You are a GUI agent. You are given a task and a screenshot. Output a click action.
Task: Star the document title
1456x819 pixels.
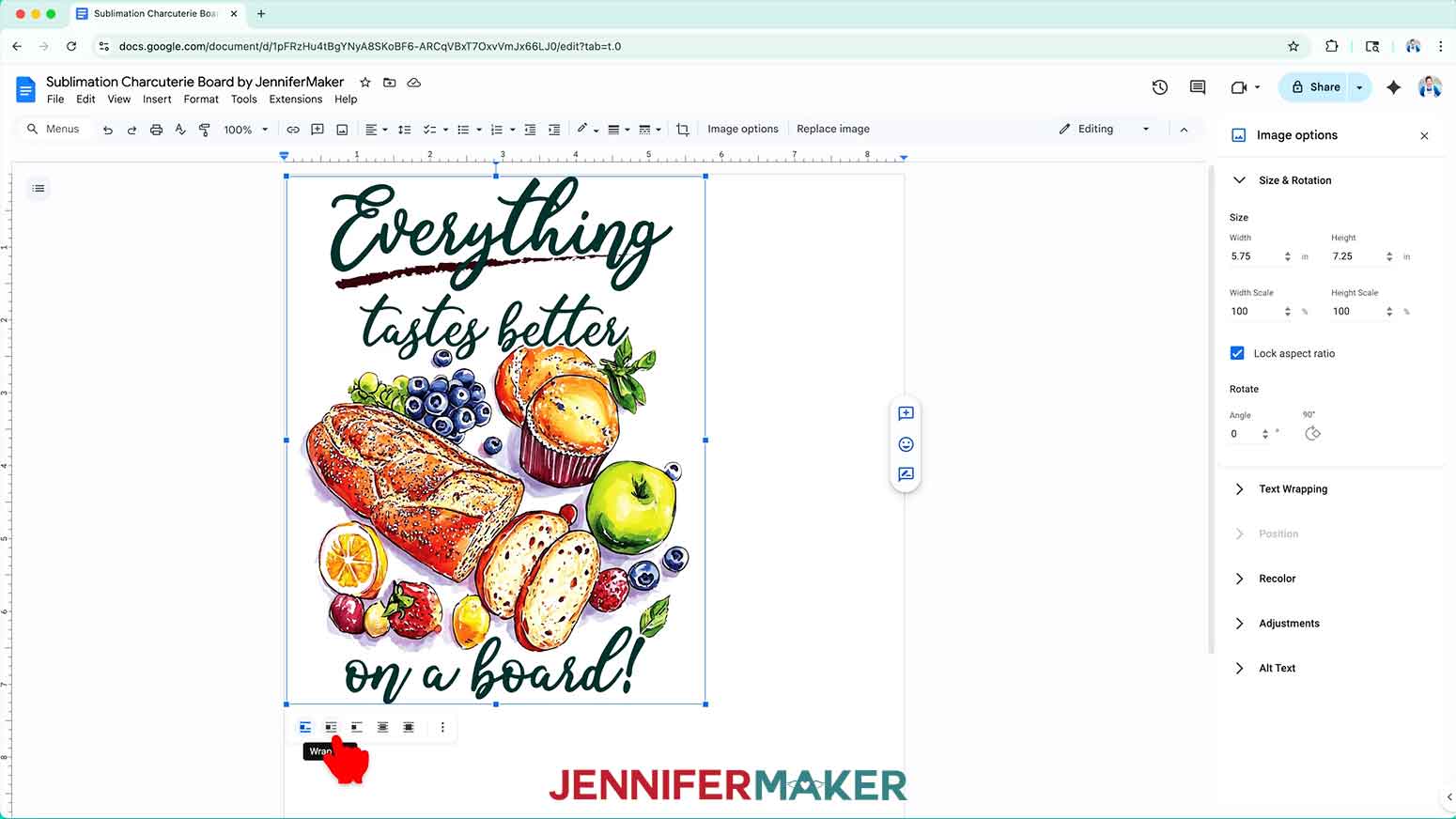365,83
